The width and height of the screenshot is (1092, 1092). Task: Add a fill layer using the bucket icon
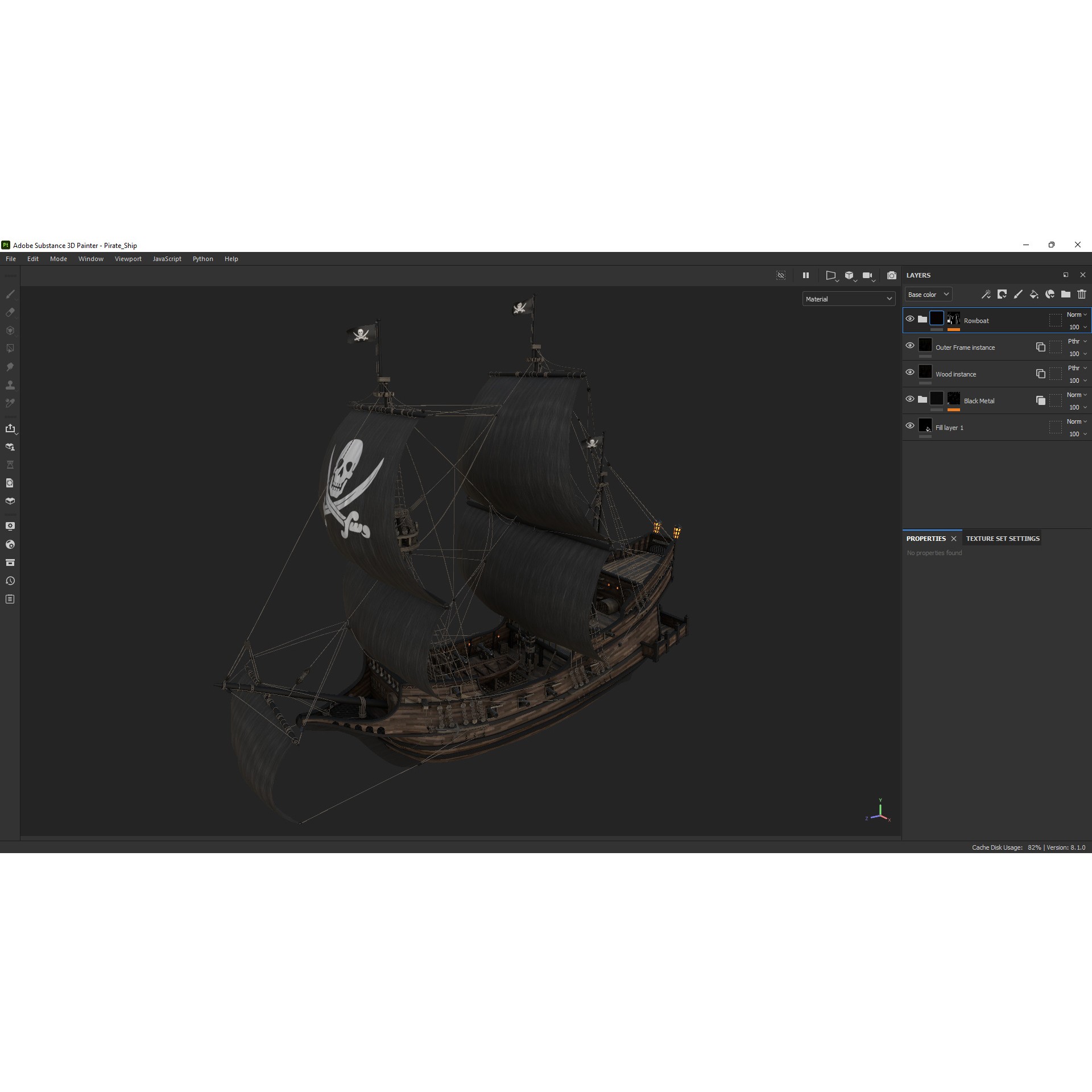[1033, 294]
